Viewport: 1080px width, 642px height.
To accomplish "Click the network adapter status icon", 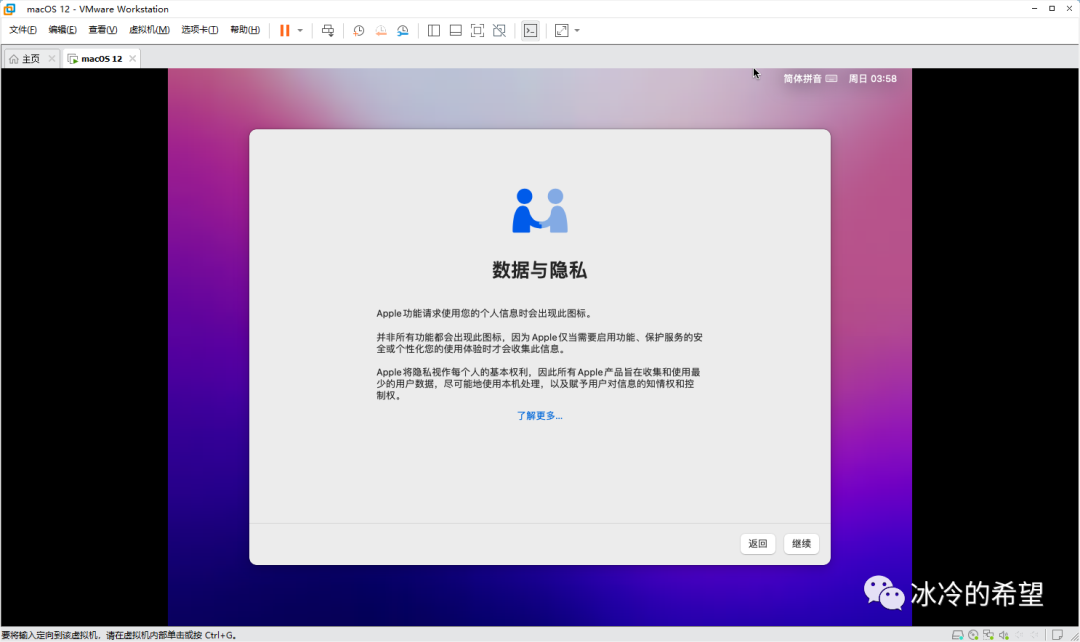I will point(988,634).
